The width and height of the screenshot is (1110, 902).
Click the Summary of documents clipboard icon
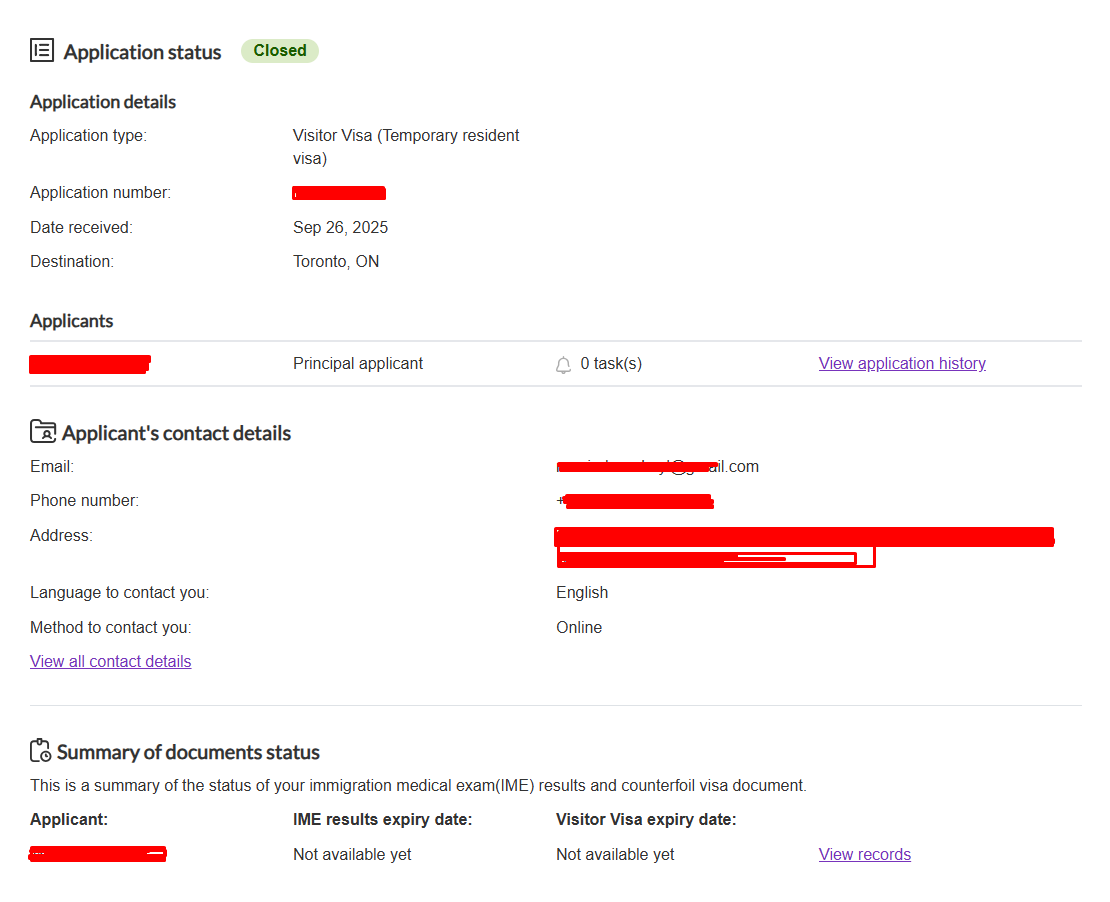40,751
